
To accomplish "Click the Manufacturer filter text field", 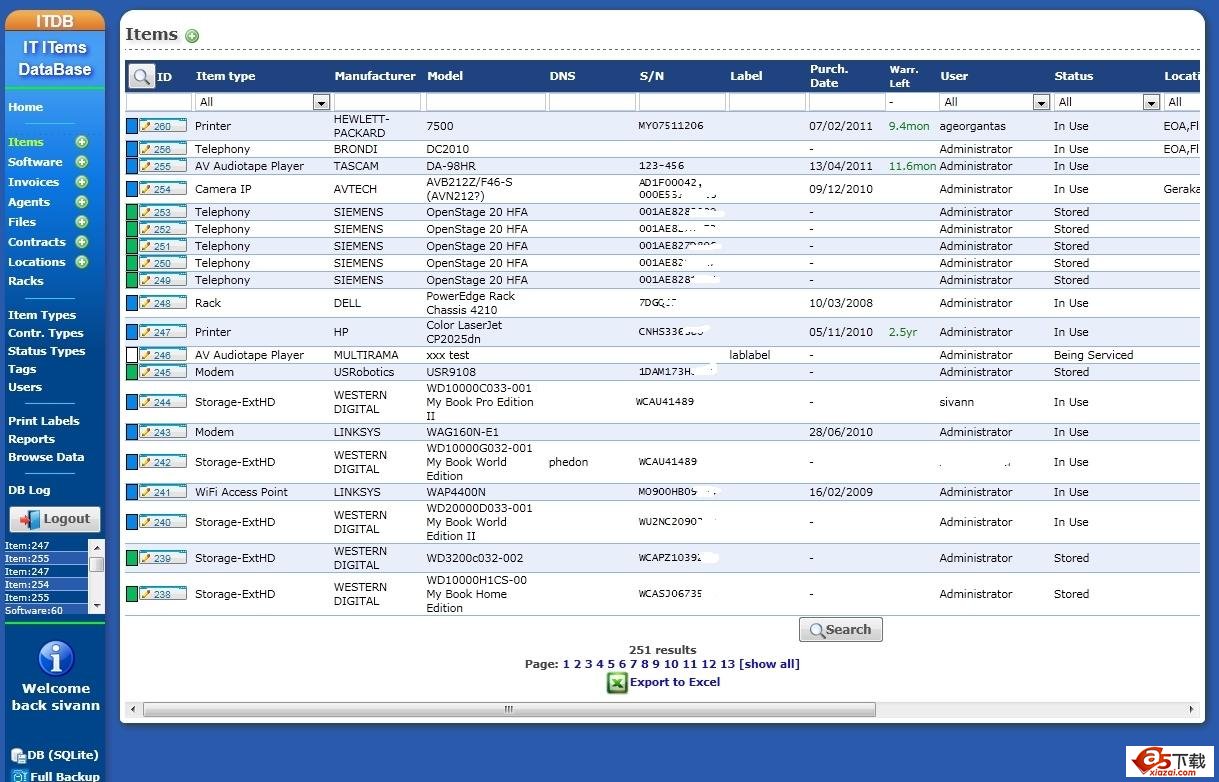I will coord(377,102).
